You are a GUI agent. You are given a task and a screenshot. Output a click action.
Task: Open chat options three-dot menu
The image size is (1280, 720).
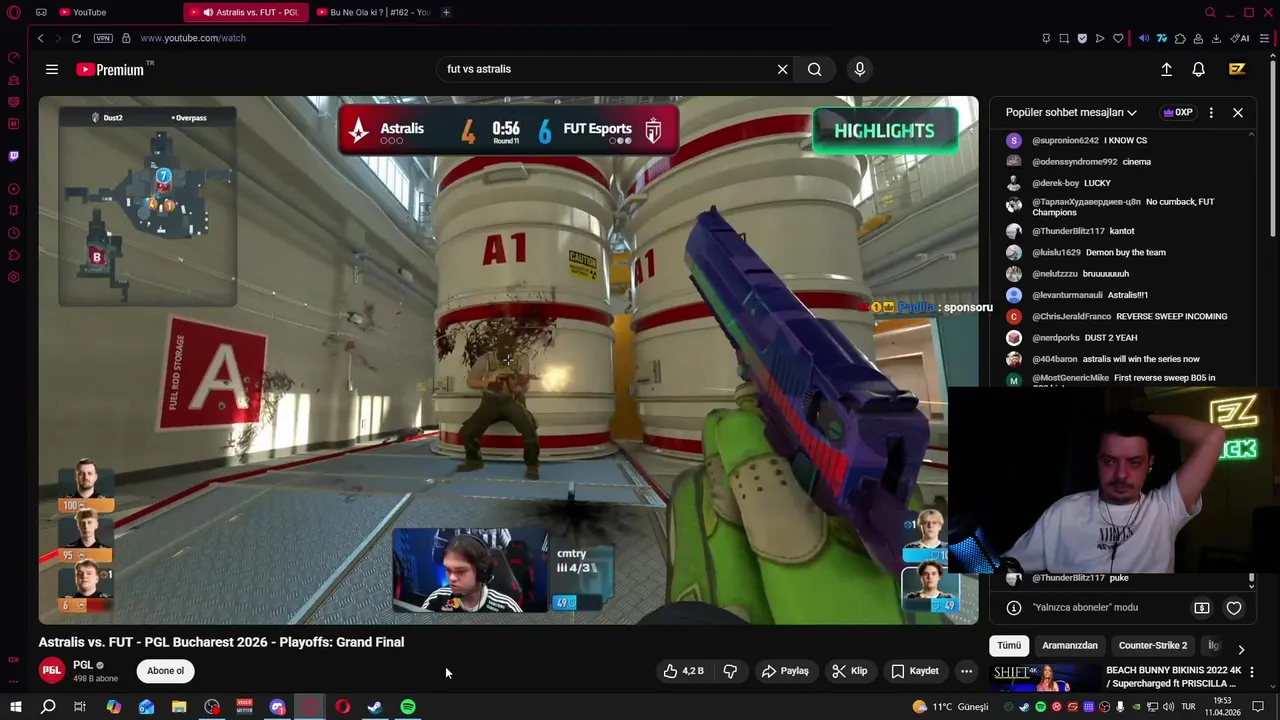point(1211,113)
